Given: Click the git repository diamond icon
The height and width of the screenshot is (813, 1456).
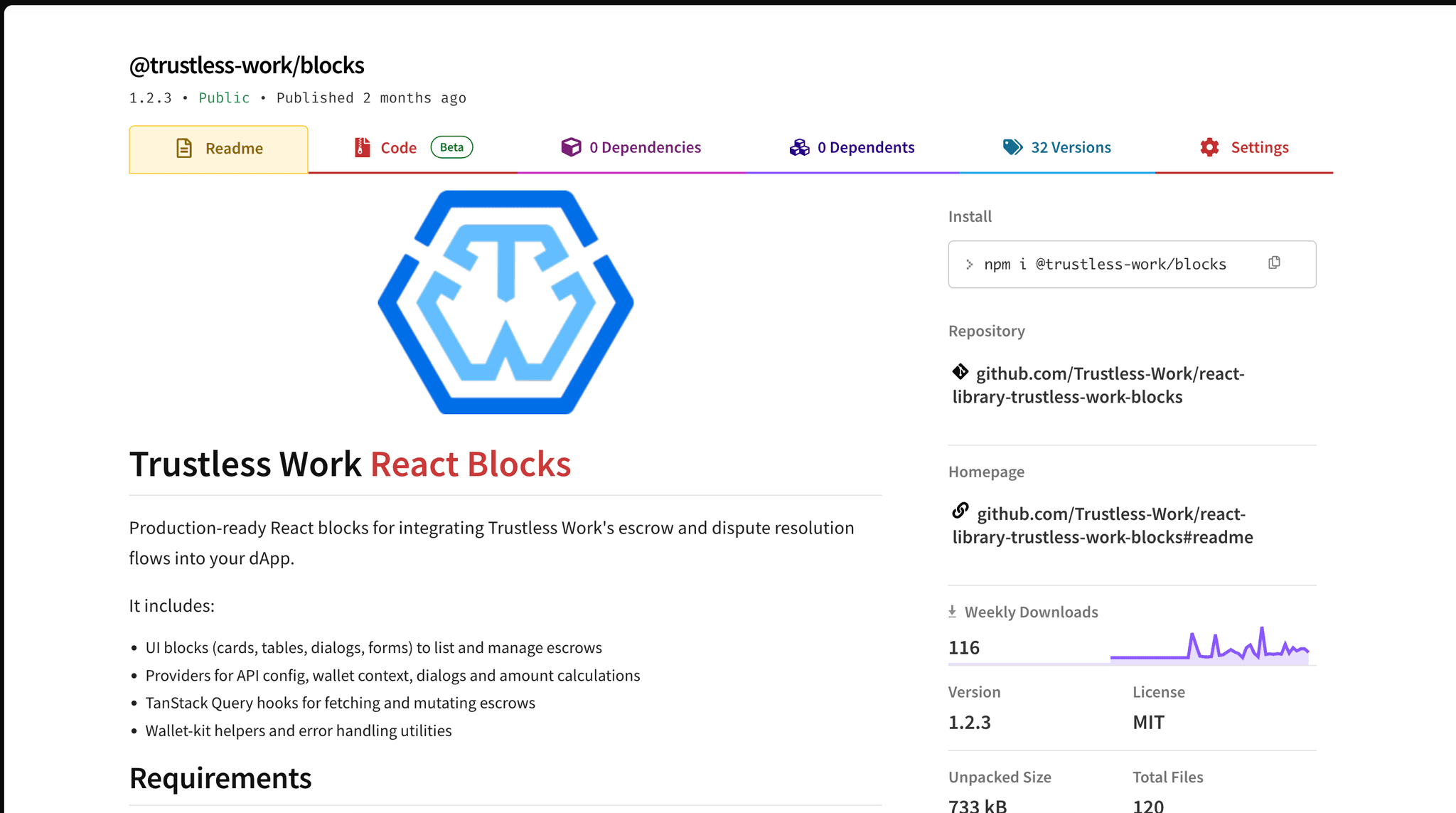Looking at the screenshot, I should [960, 371].
